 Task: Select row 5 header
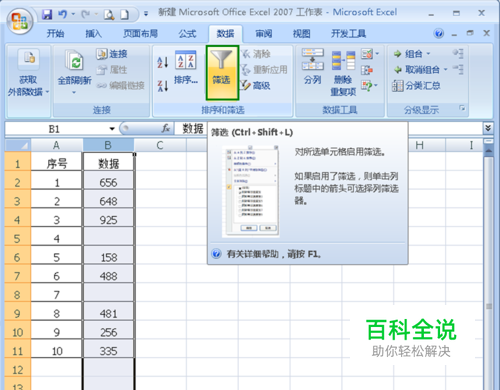click(17, 239)
